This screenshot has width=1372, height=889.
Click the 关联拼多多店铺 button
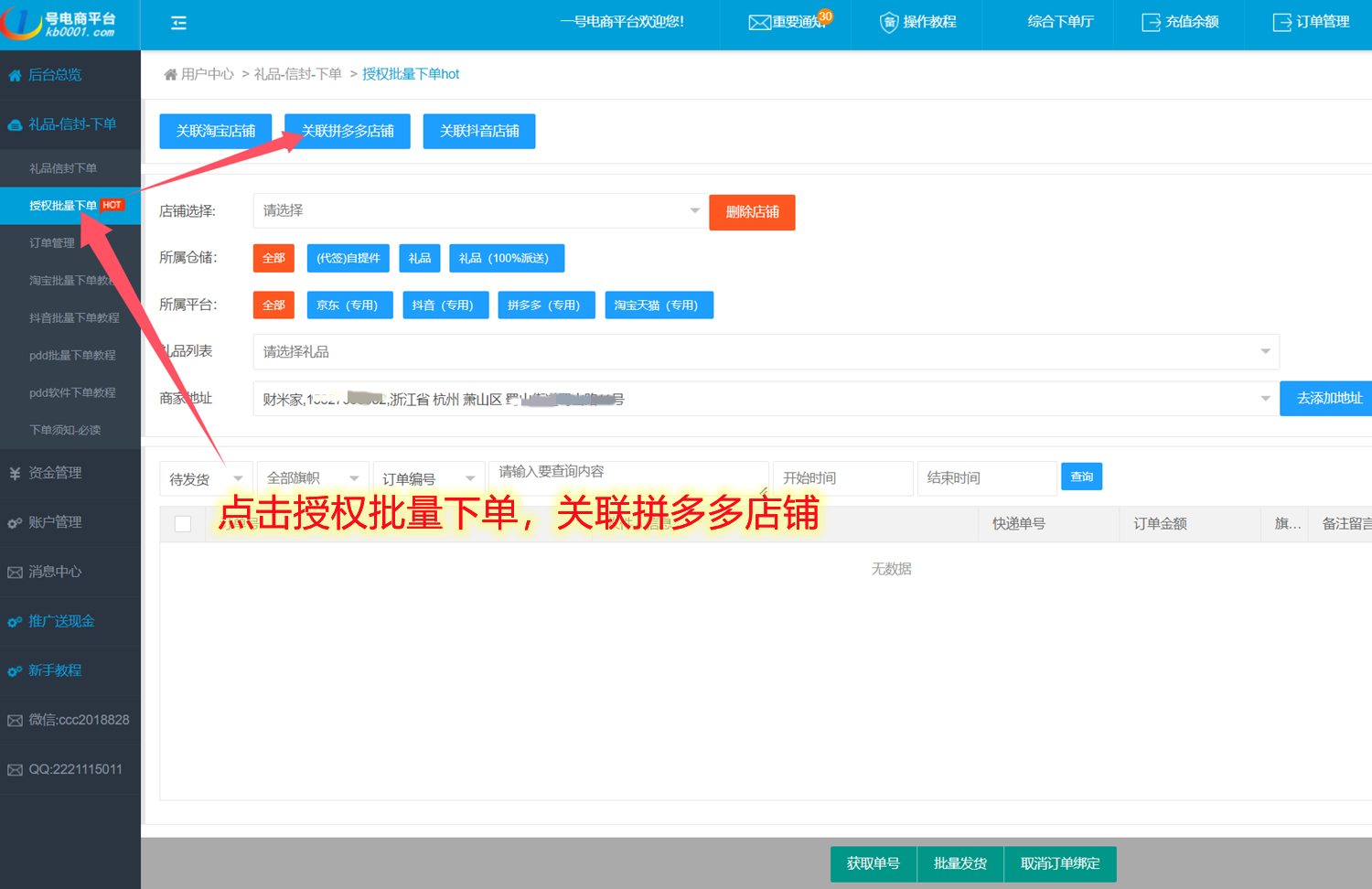348,132
